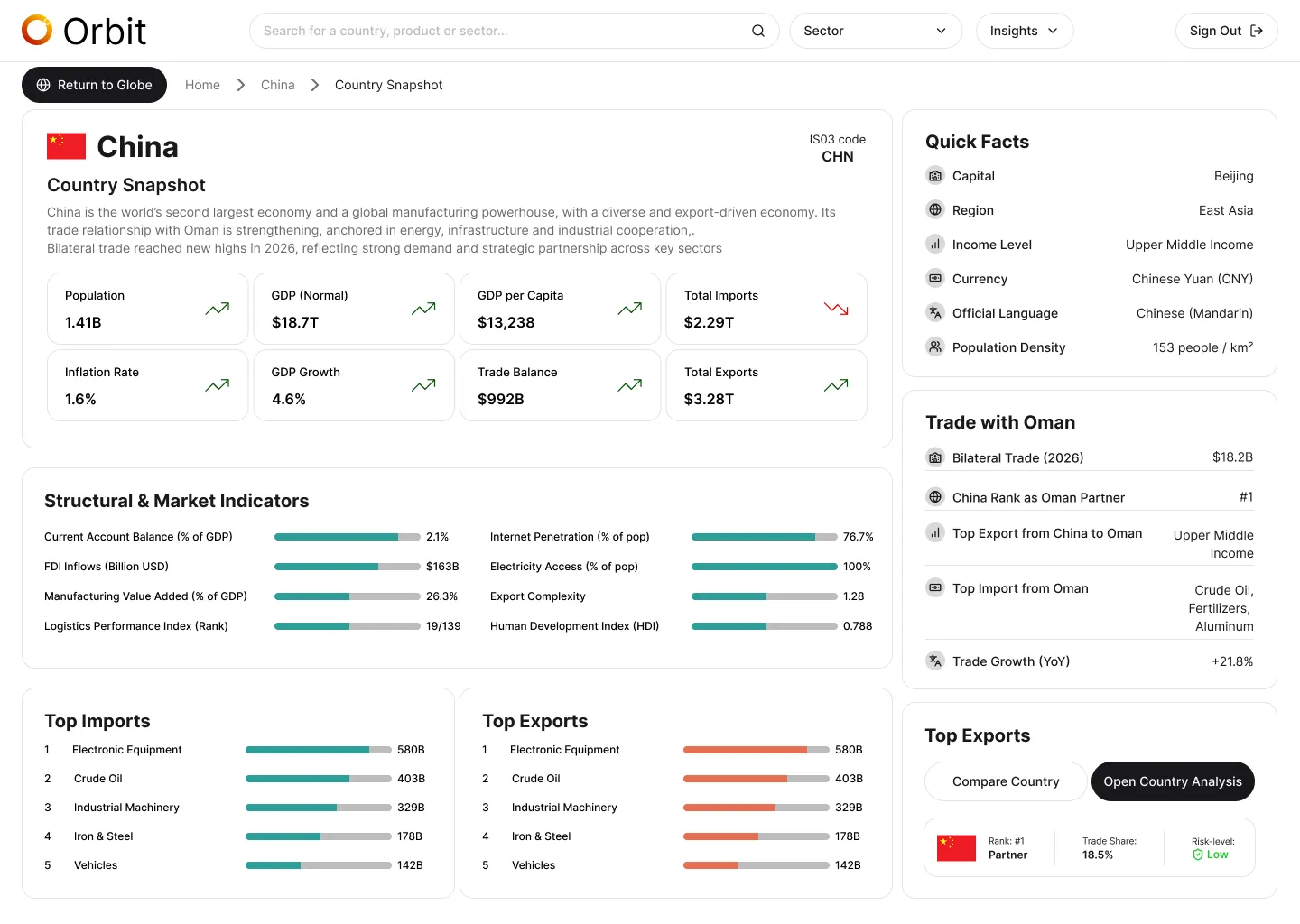Click the search magnifier icon
This screenshot has width=1300, height=924.
point(758,31)
